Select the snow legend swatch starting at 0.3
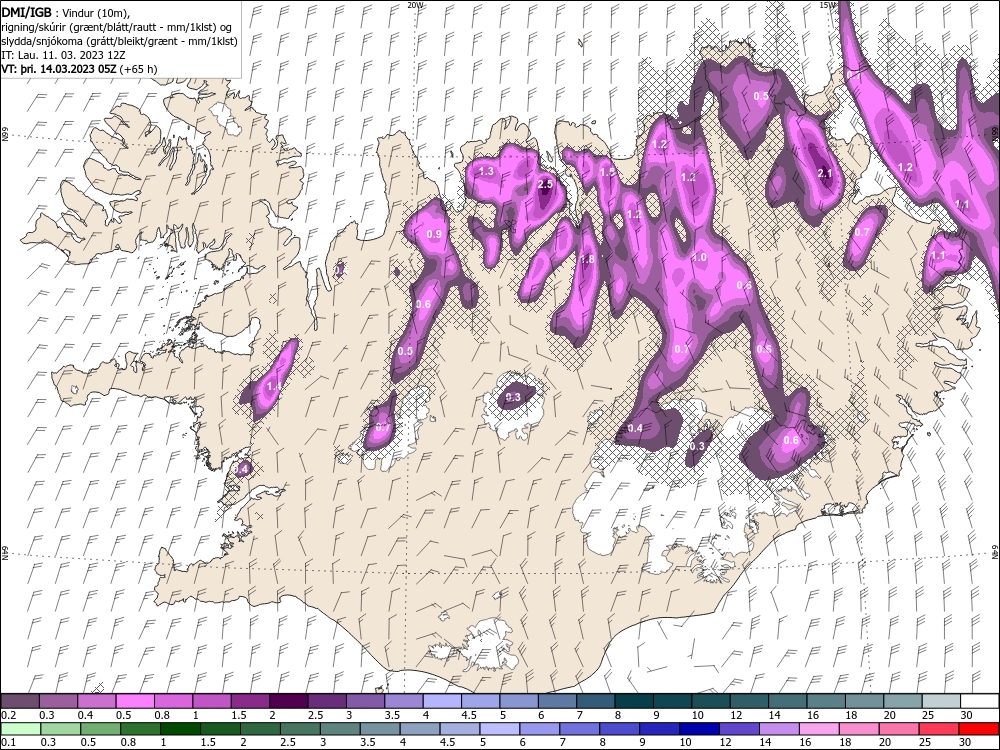Screen dimensions: 1000x750 [58, 702]
